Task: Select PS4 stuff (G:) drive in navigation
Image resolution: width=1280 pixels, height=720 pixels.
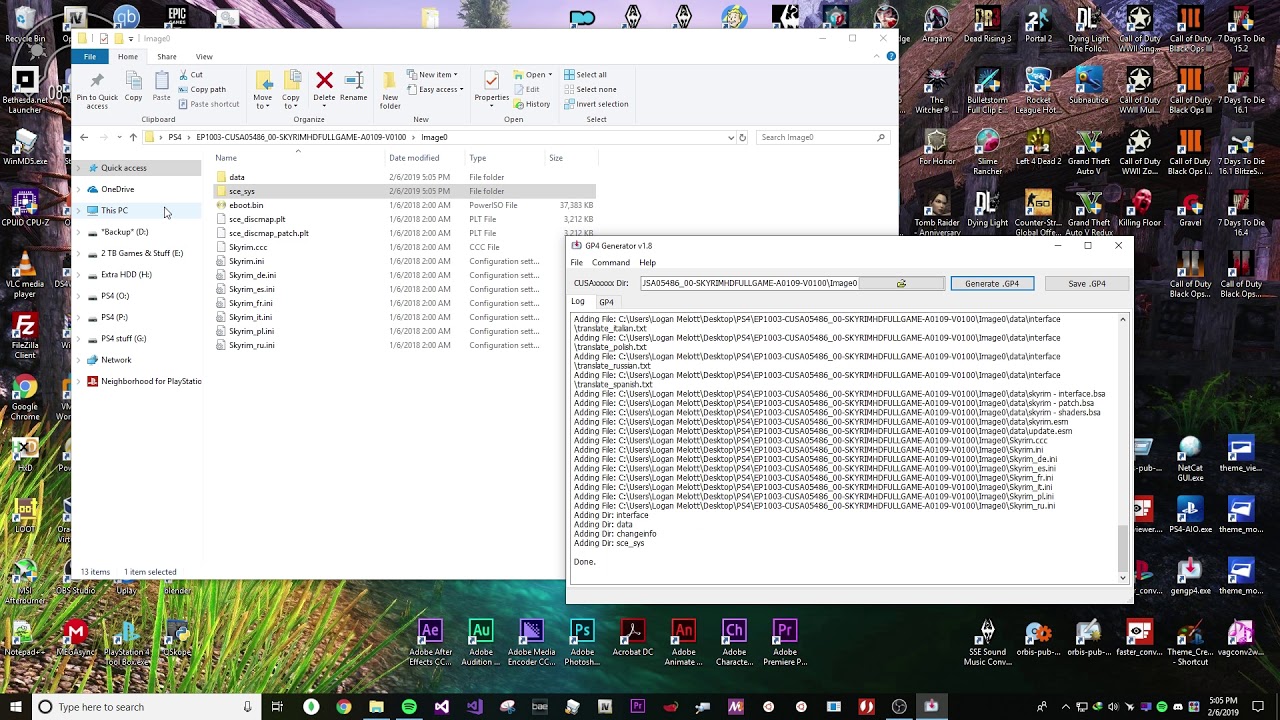Action: pos(124,339)
